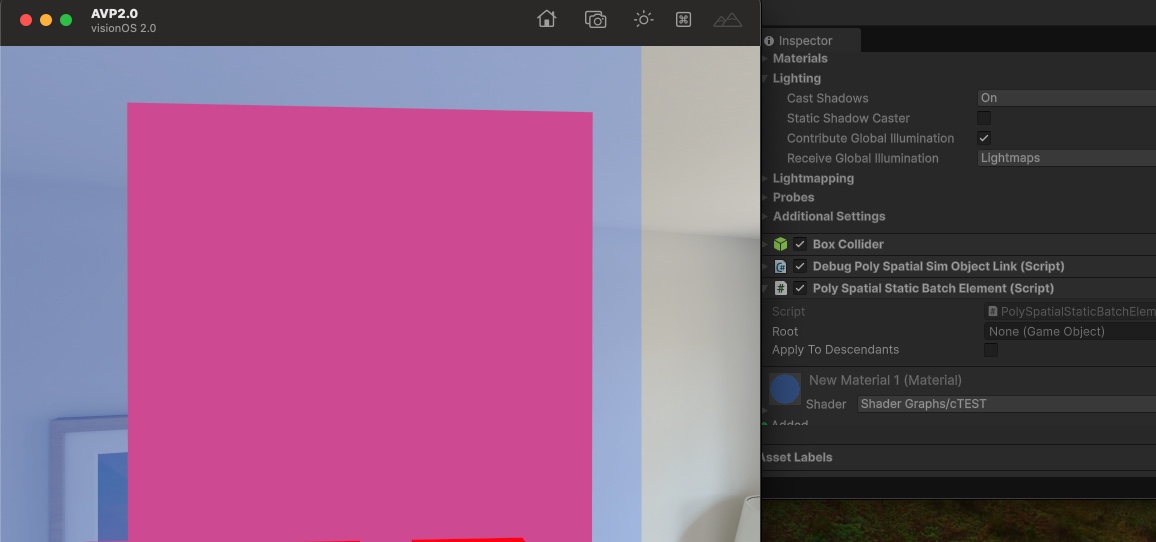Change lighting via the sun icon
The image size is (1156, 542).
[643, 19]
